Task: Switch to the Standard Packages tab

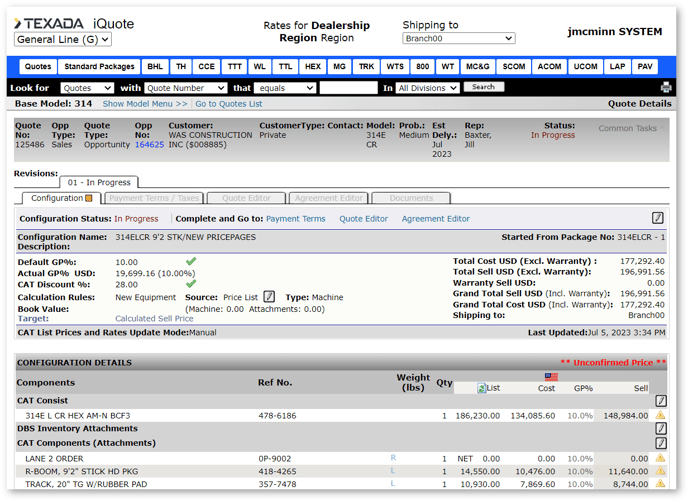Action: [99, 67]
